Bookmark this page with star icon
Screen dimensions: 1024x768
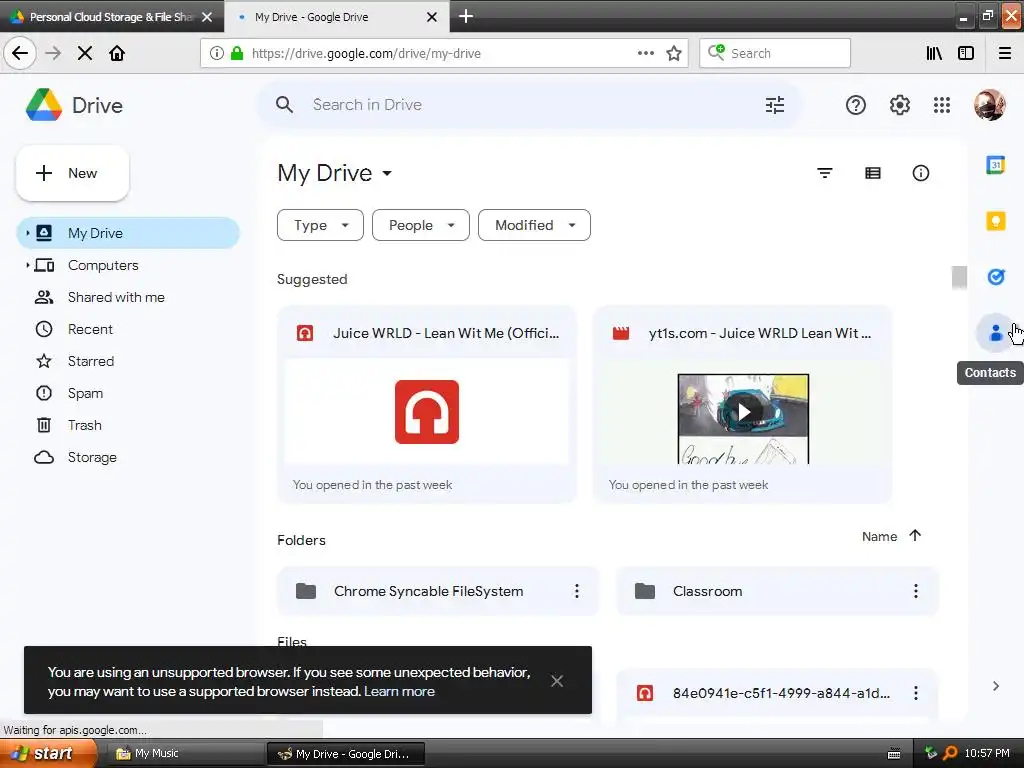(674, 54)
